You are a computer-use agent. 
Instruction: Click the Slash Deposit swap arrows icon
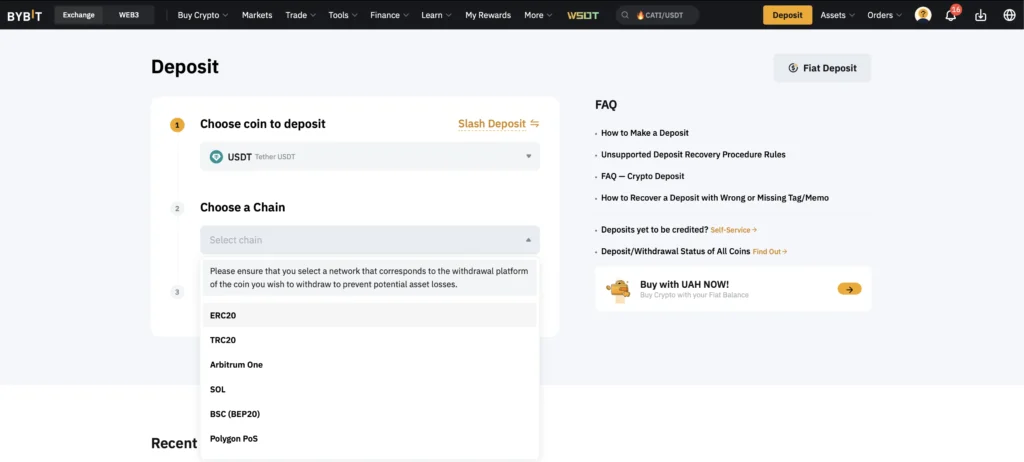(534, 124)
